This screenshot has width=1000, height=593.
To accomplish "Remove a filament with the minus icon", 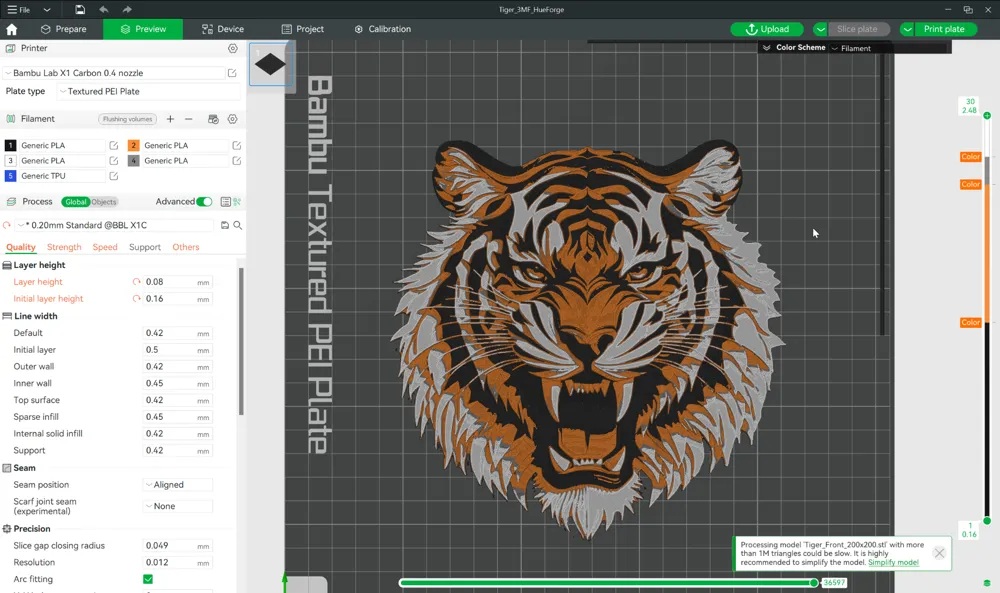I will (189, 119).
